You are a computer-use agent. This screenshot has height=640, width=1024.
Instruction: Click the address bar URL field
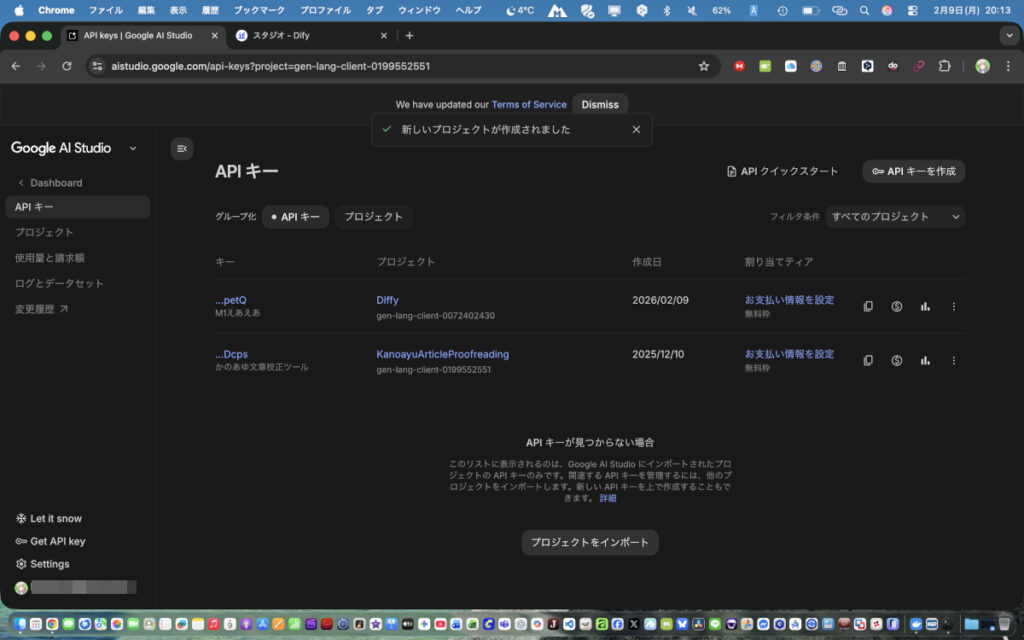(x=400, y=66)
